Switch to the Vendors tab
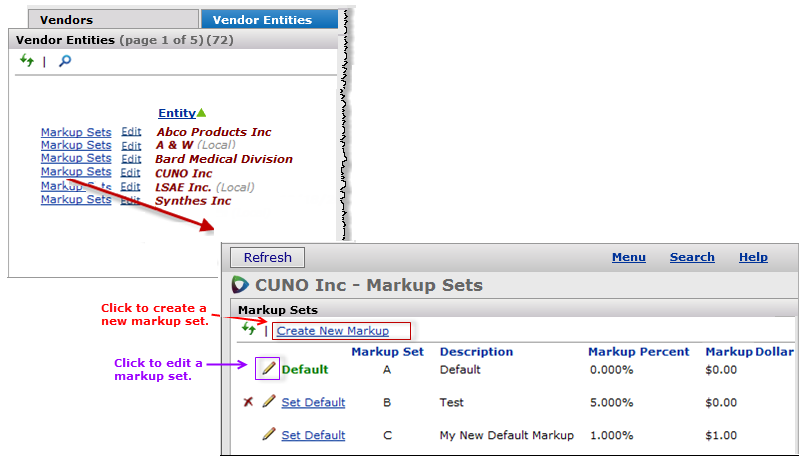The height and width of the screenshot is (456, 802). [x=66, y=19]
